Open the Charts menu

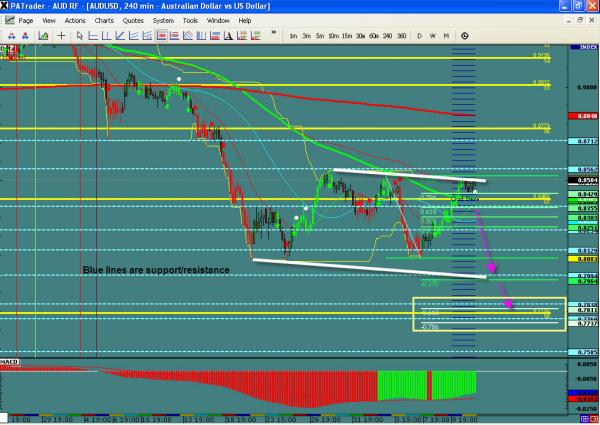click(103, 19)
